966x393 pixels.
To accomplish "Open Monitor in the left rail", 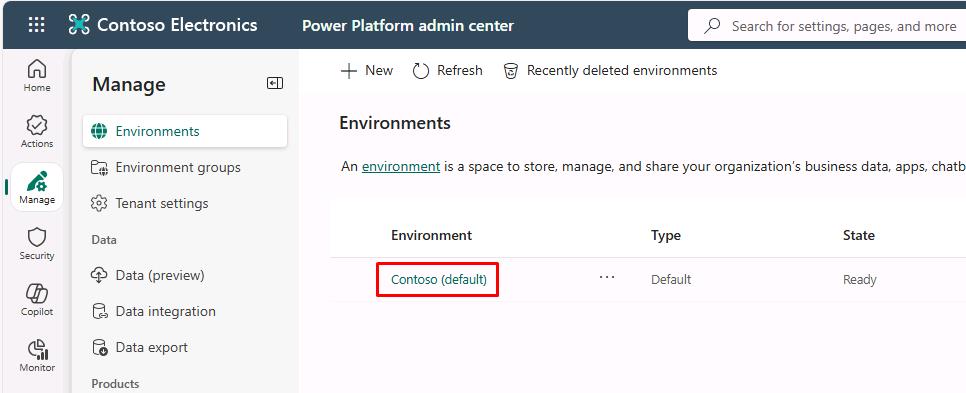I will pyautogui.click(x=37, y=356).
